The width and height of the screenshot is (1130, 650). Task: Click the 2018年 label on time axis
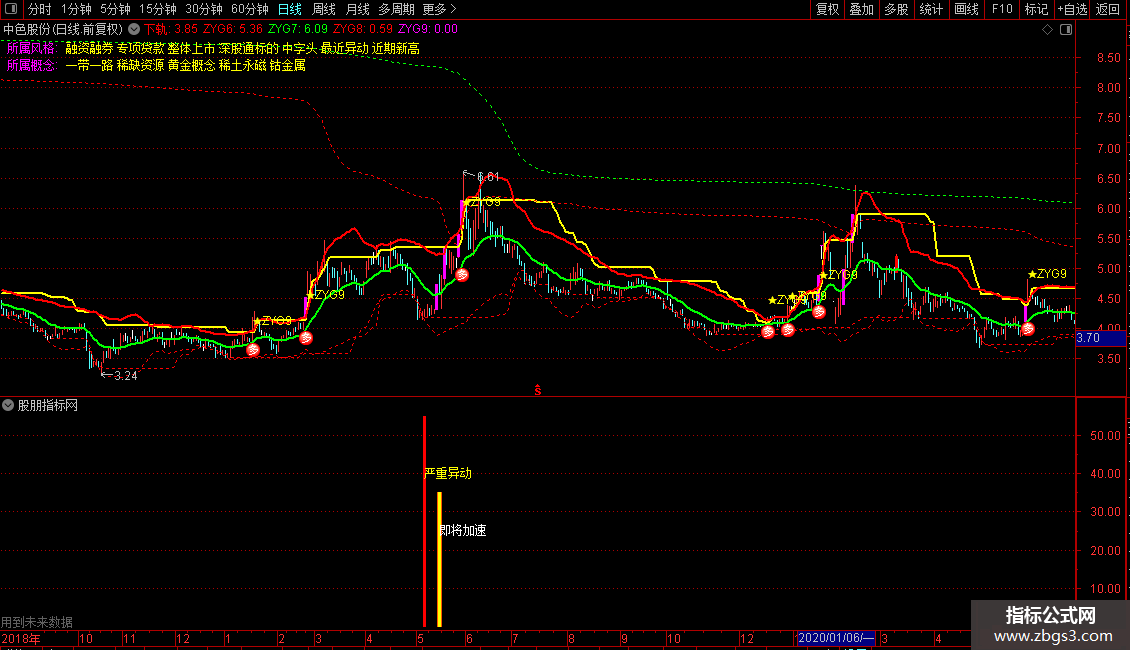21,638
